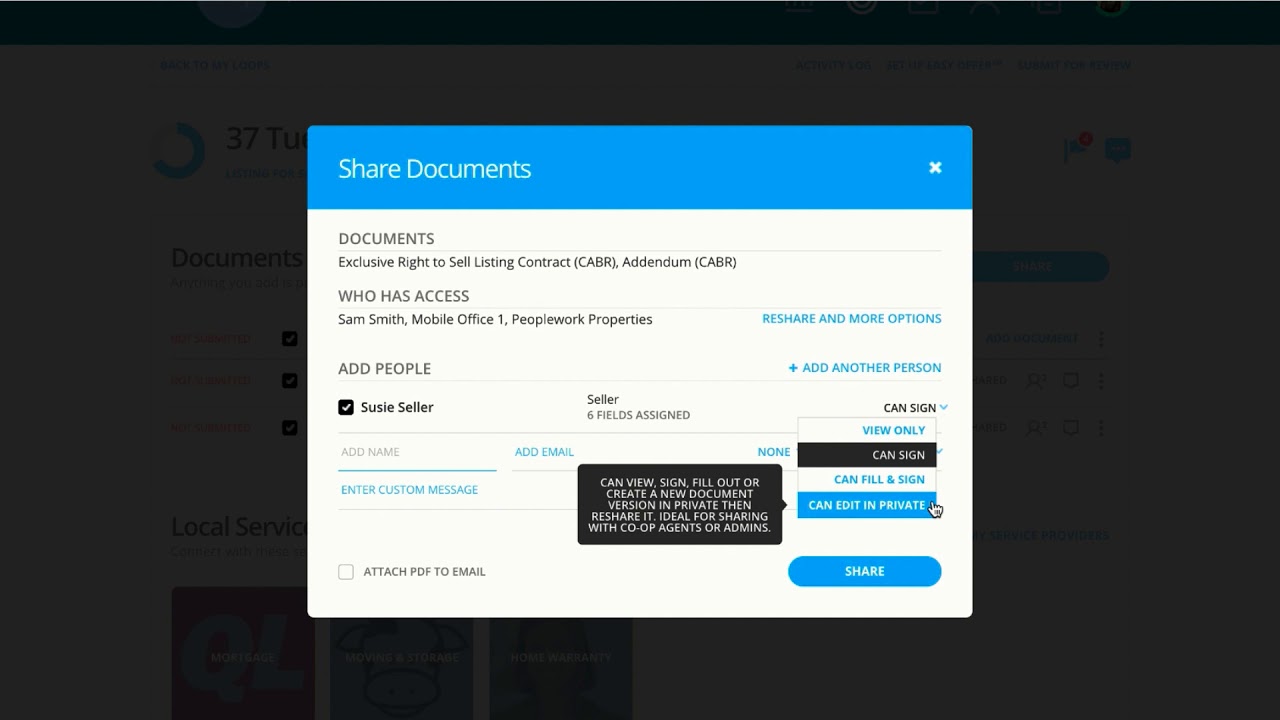The image size is (1280, 720).
Task: Open three-dot menu beside ADD DOCUMENT
Action: pyautogui.click(x=1100, y=339)
